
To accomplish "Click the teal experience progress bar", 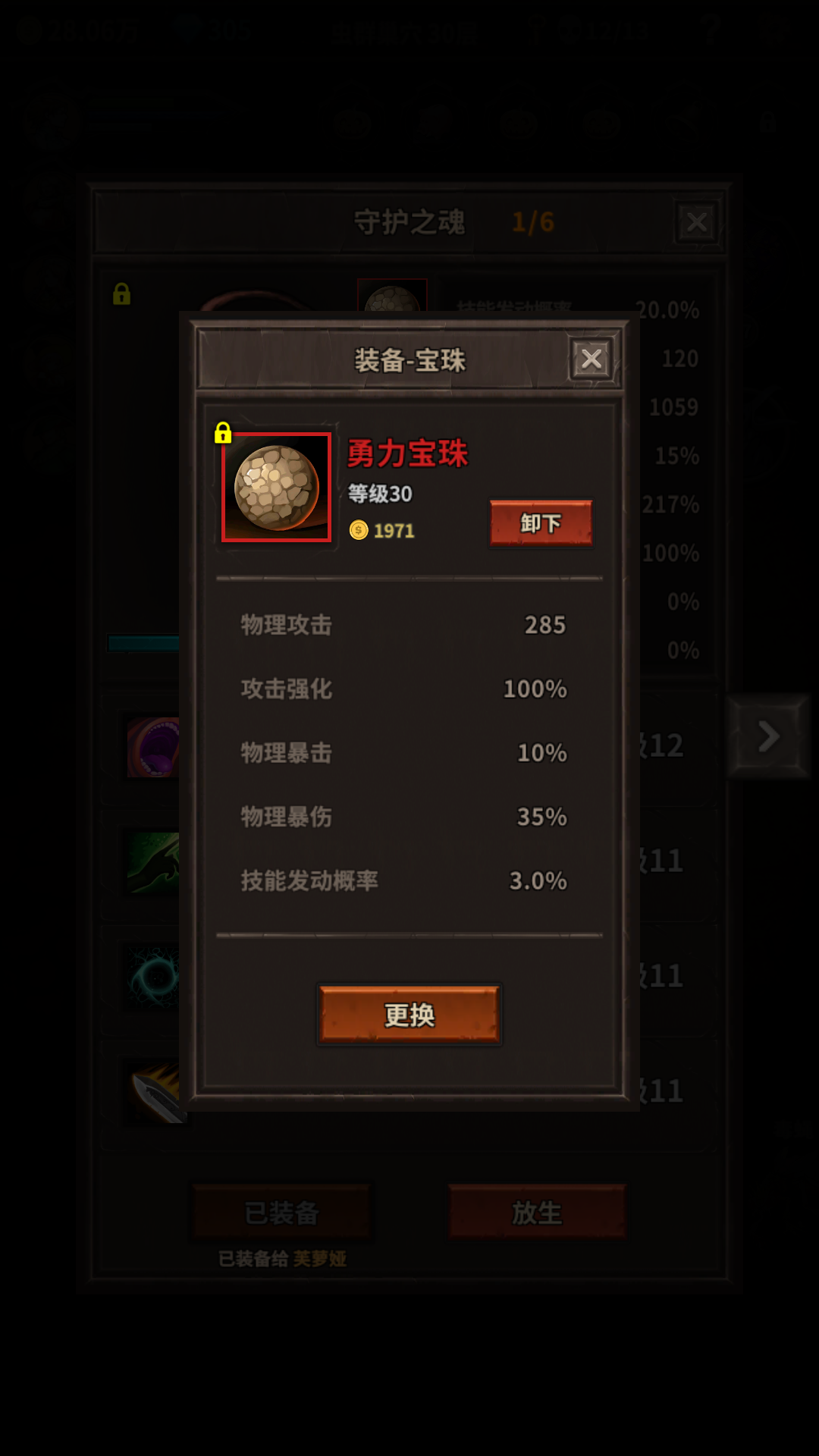I will (x=144, y=643).
